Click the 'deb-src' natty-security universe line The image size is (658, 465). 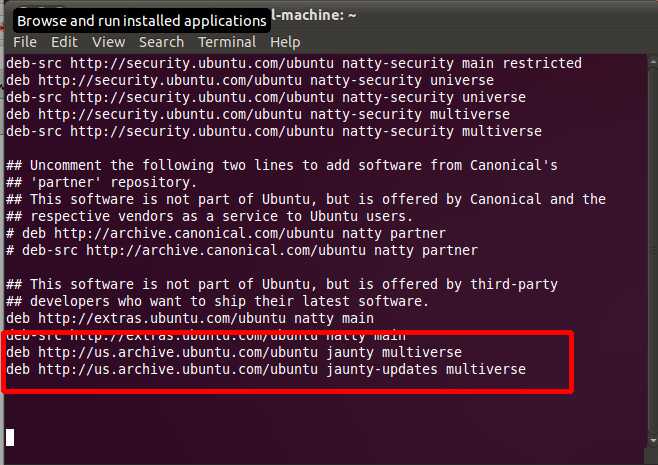click(x=266, y=97)
